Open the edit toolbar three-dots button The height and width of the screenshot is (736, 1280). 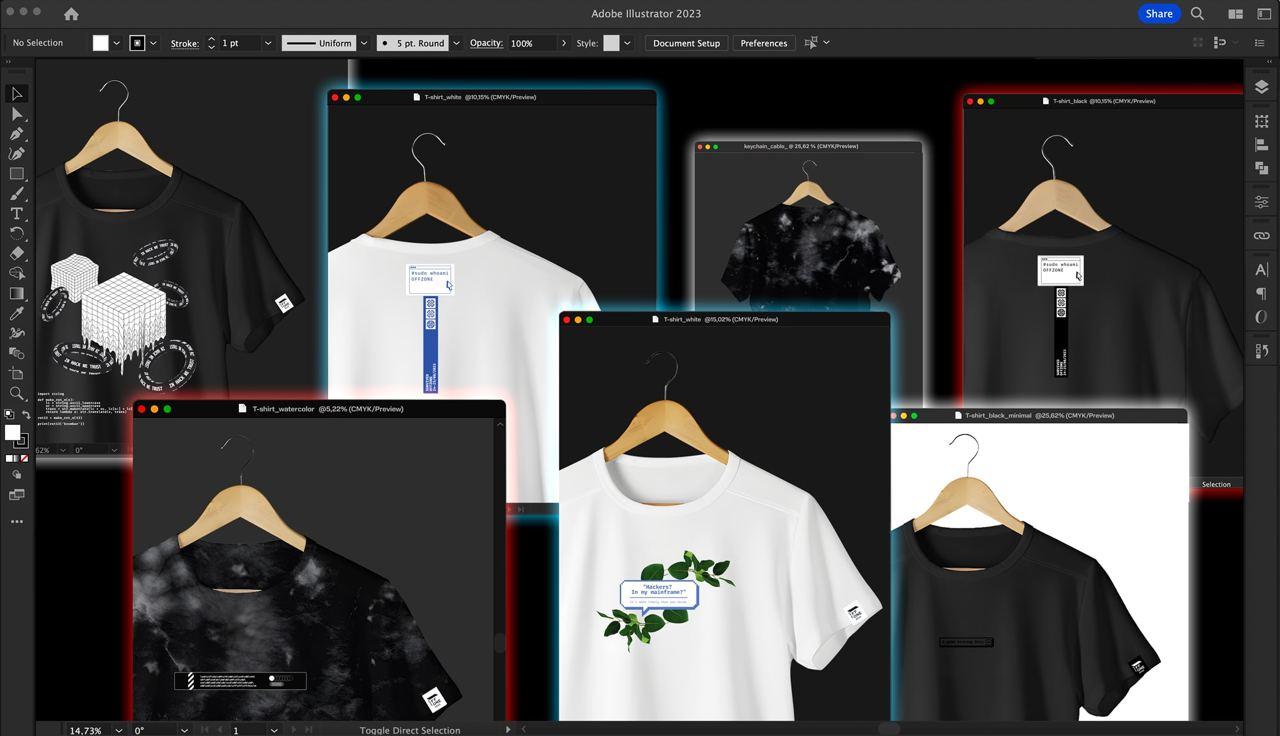click(17, 522)
